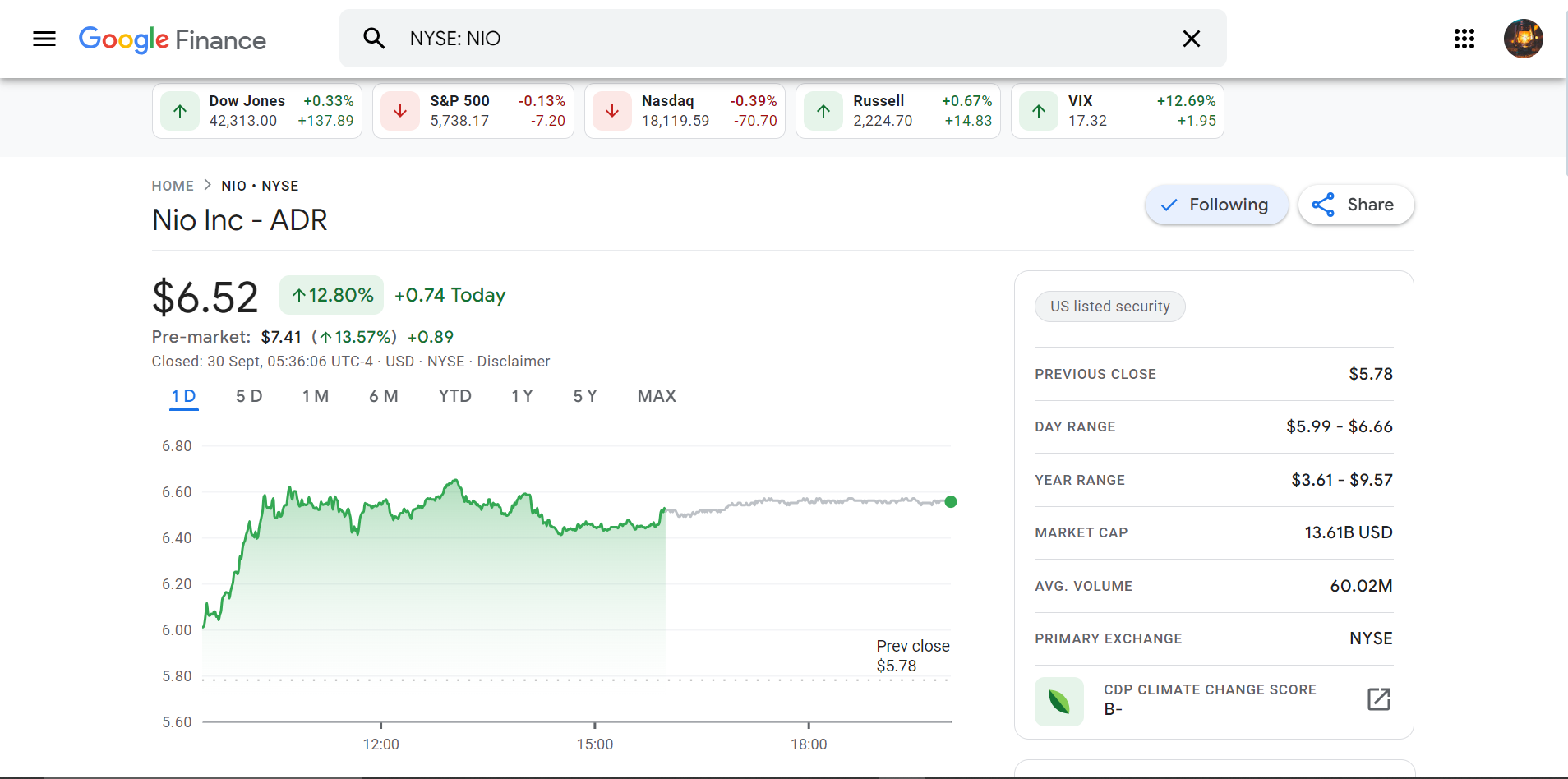This screenshot has width=1568, height=779.
Task: Click the Prev close $5.78 chart label
Action: click(913, 656)
